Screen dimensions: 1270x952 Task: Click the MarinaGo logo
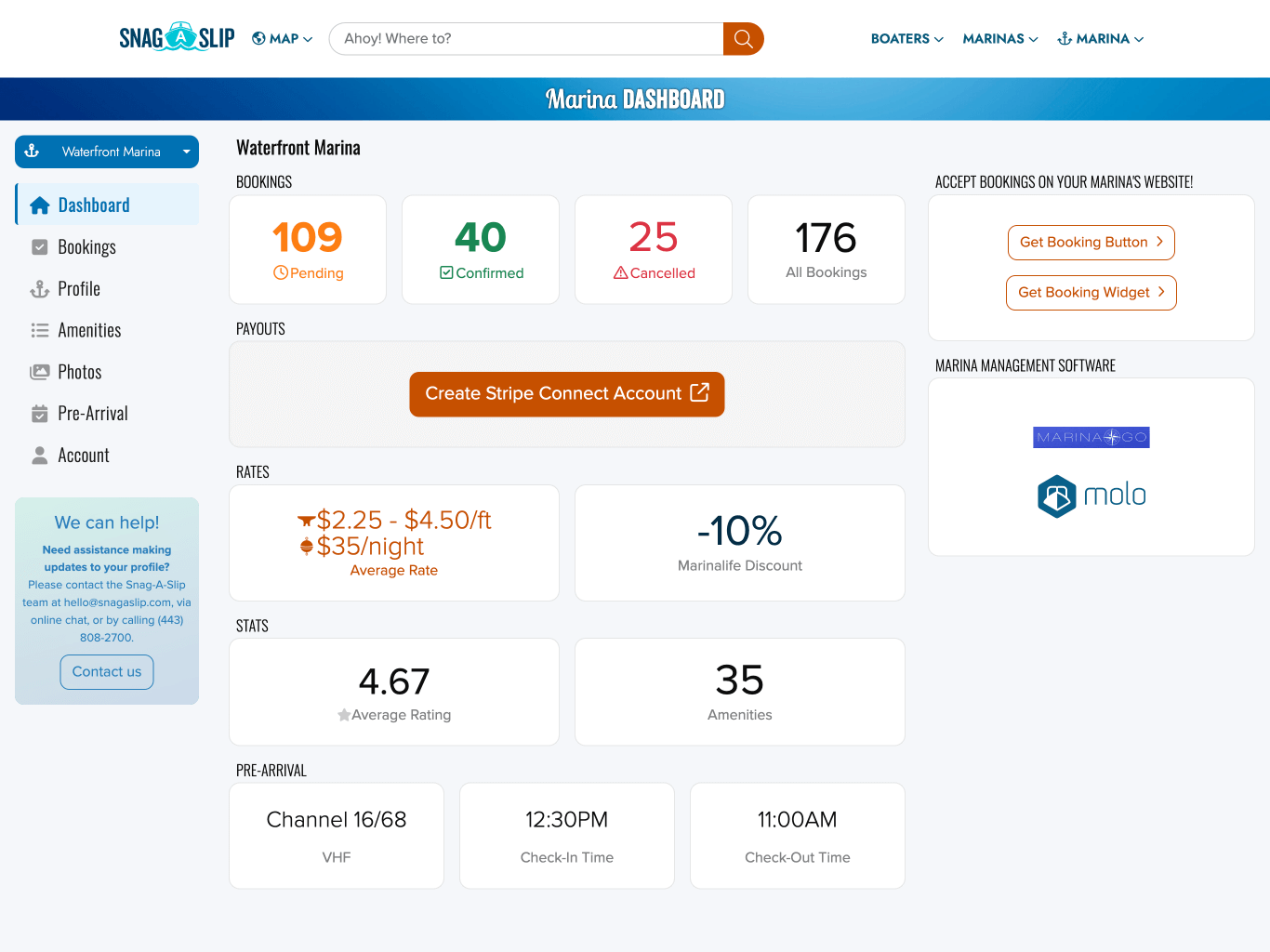coord(1091,437)
